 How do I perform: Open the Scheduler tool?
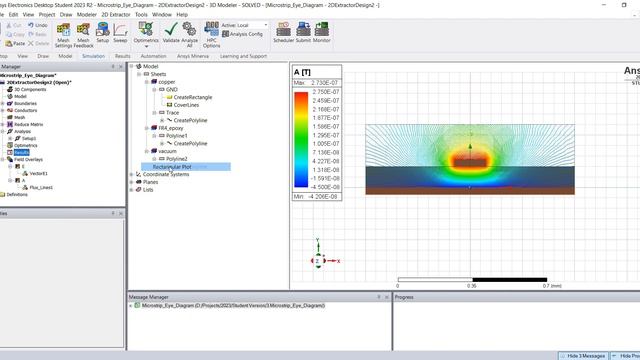pyautogui.click(x=283, y=32)
